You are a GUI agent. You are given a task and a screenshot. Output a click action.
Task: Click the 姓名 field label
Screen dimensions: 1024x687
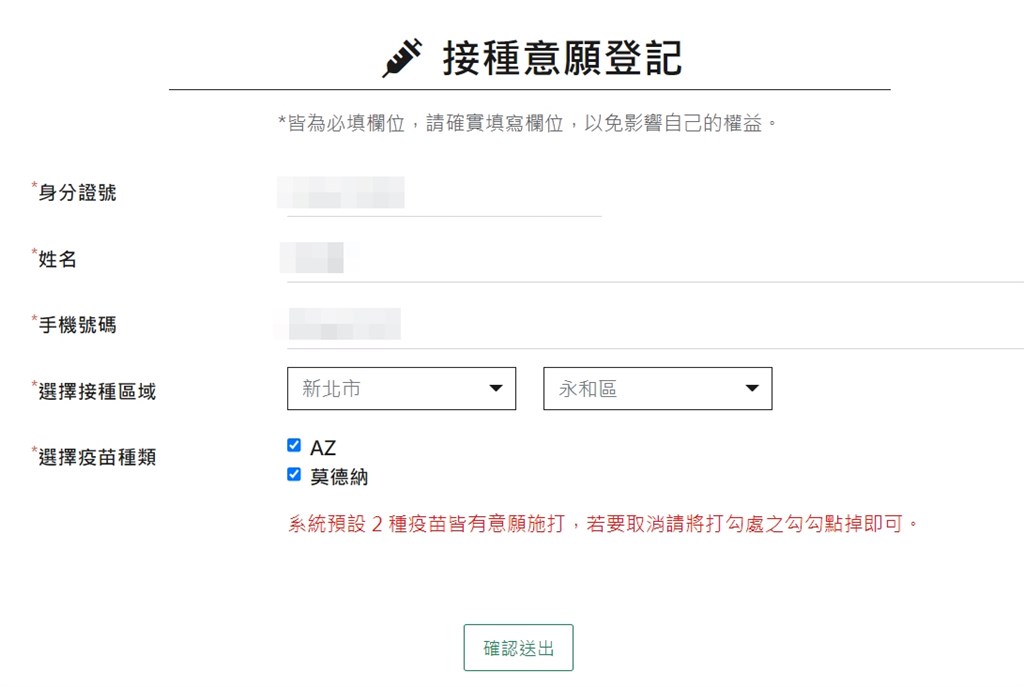pyautogui.click(x=58, y=259)
